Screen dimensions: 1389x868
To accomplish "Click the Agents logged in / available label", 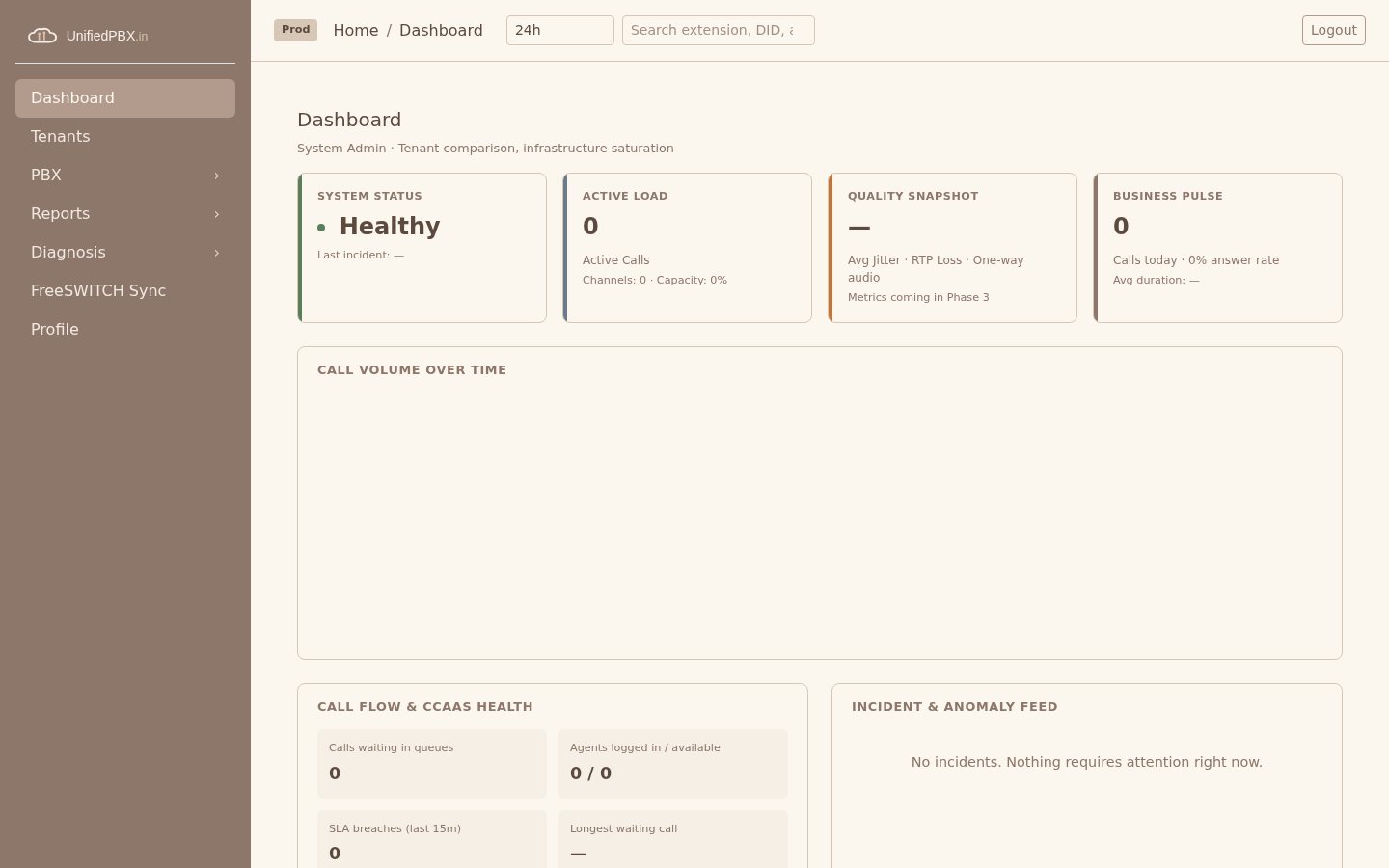I will click(645, 747).
